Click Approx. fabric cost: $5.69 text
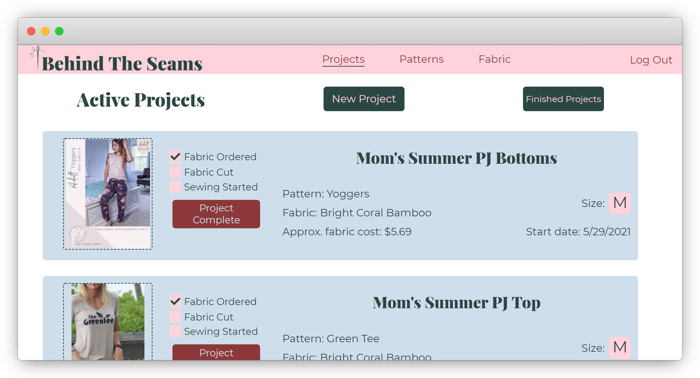 [x=347, y=232]
